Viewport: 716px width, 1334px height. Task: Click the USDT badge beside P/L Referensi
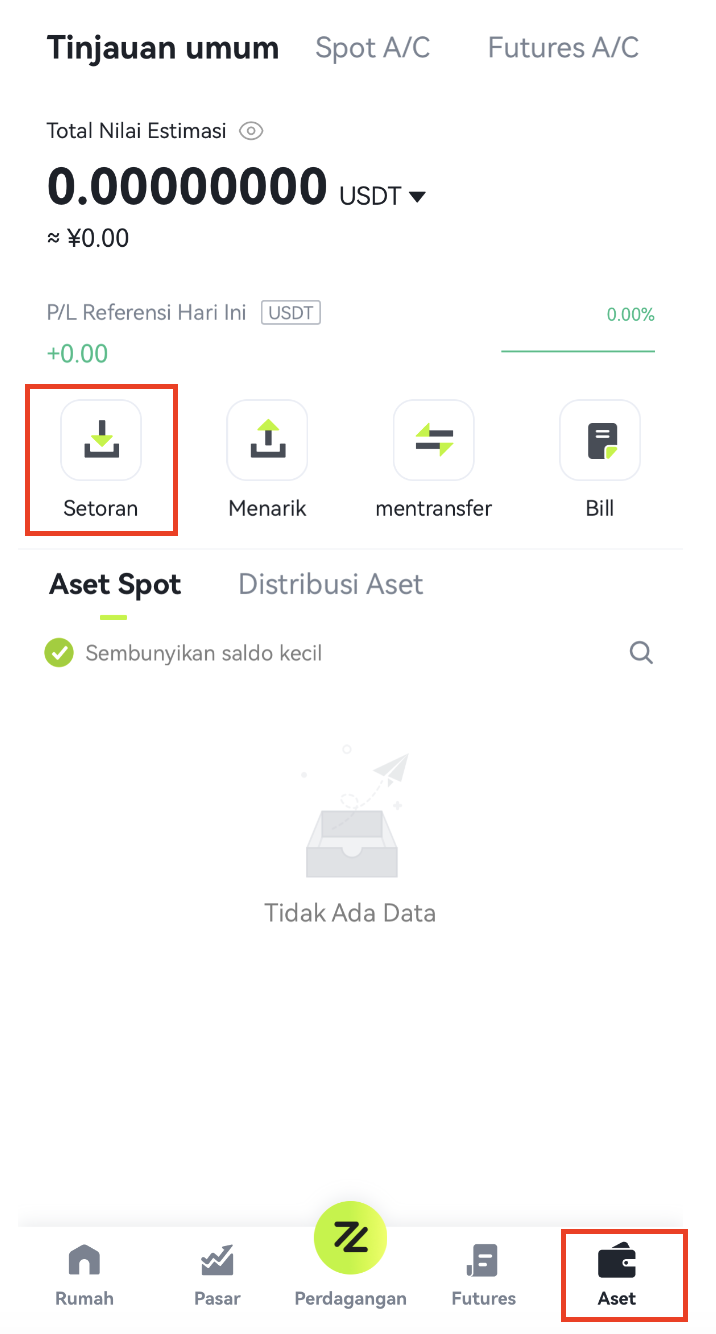coord(291,313)
